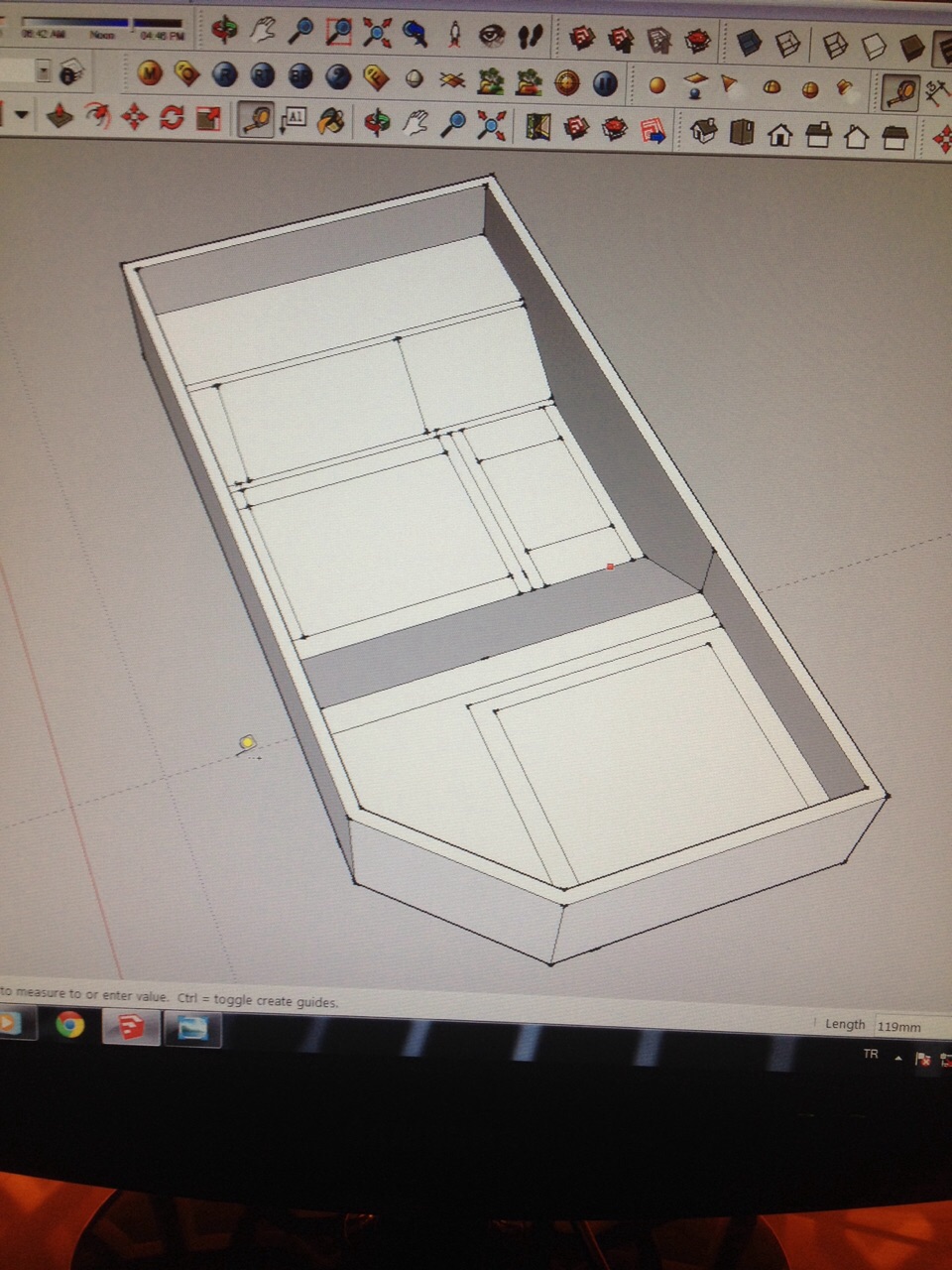The image size is (952, 1270).
Task: Open Google Chrome from the taskbar
Action: (x=69, y=1023)
